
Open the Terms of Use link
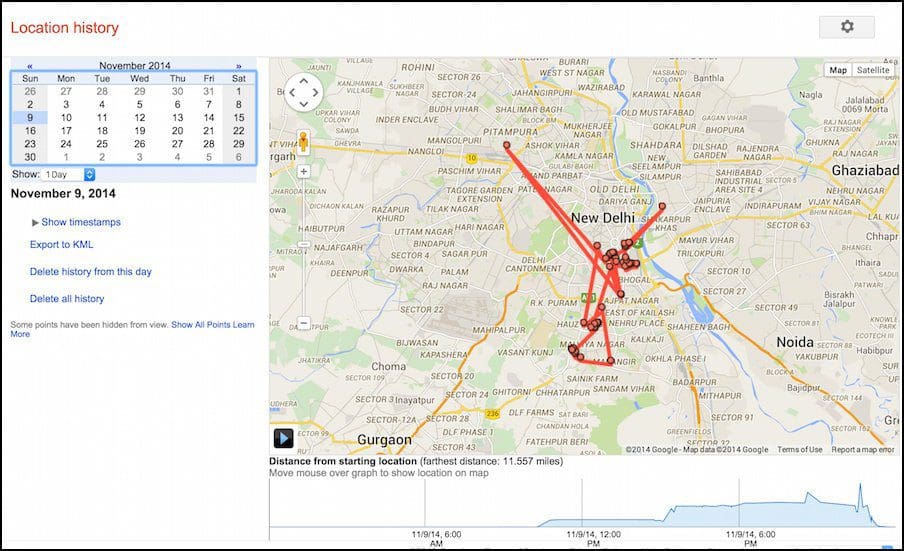tap(800, 450)
